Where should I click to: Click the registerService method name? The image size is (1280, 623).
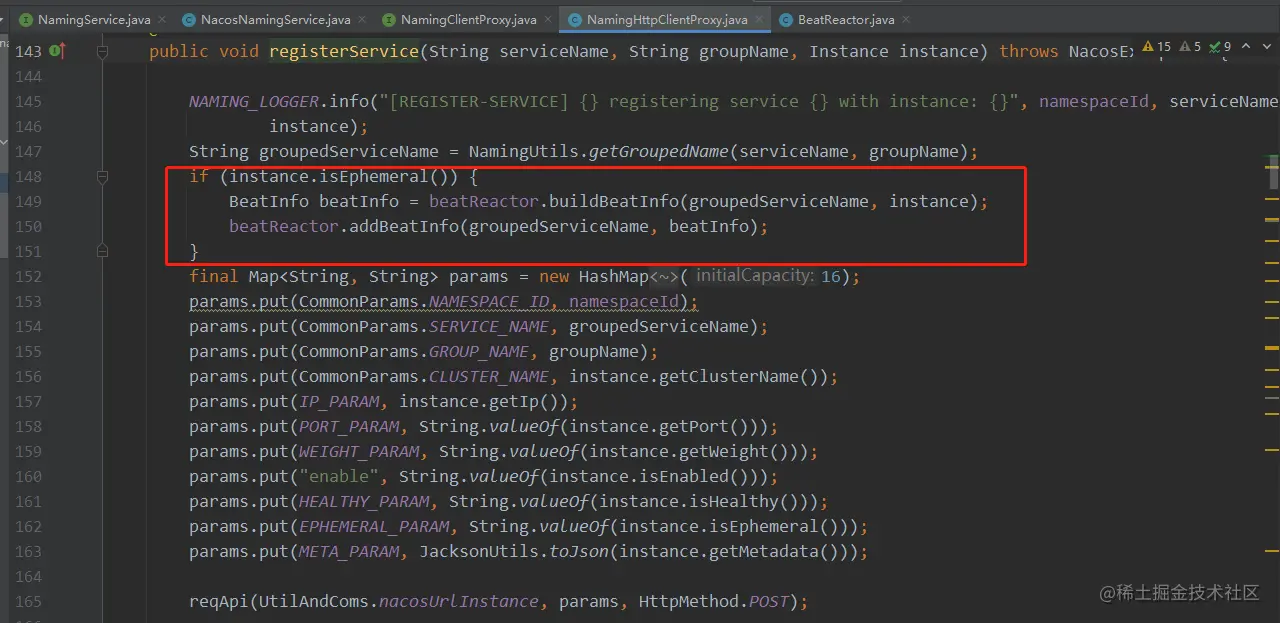[344, 51]
